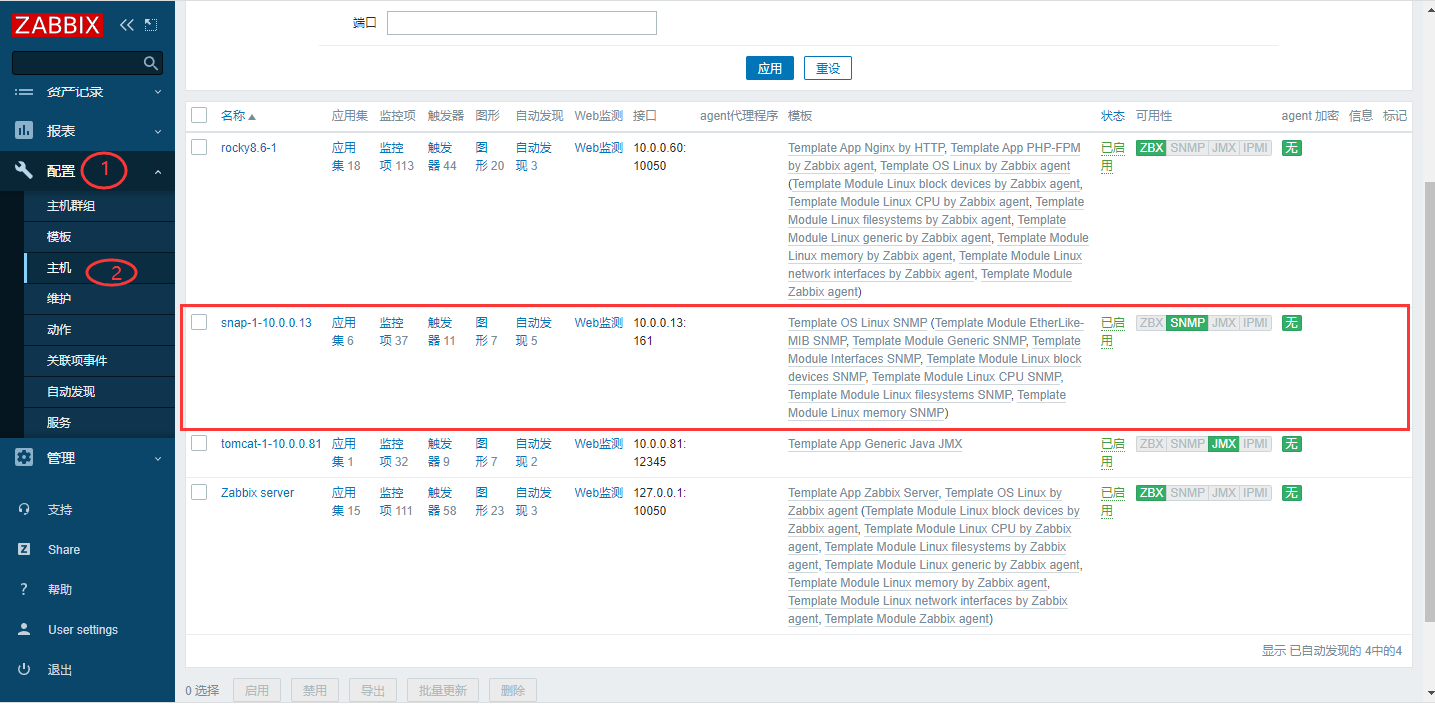1435x705 pixels.
Task: Open the rocky8.6-1 host link
Action: click(249, 148)
